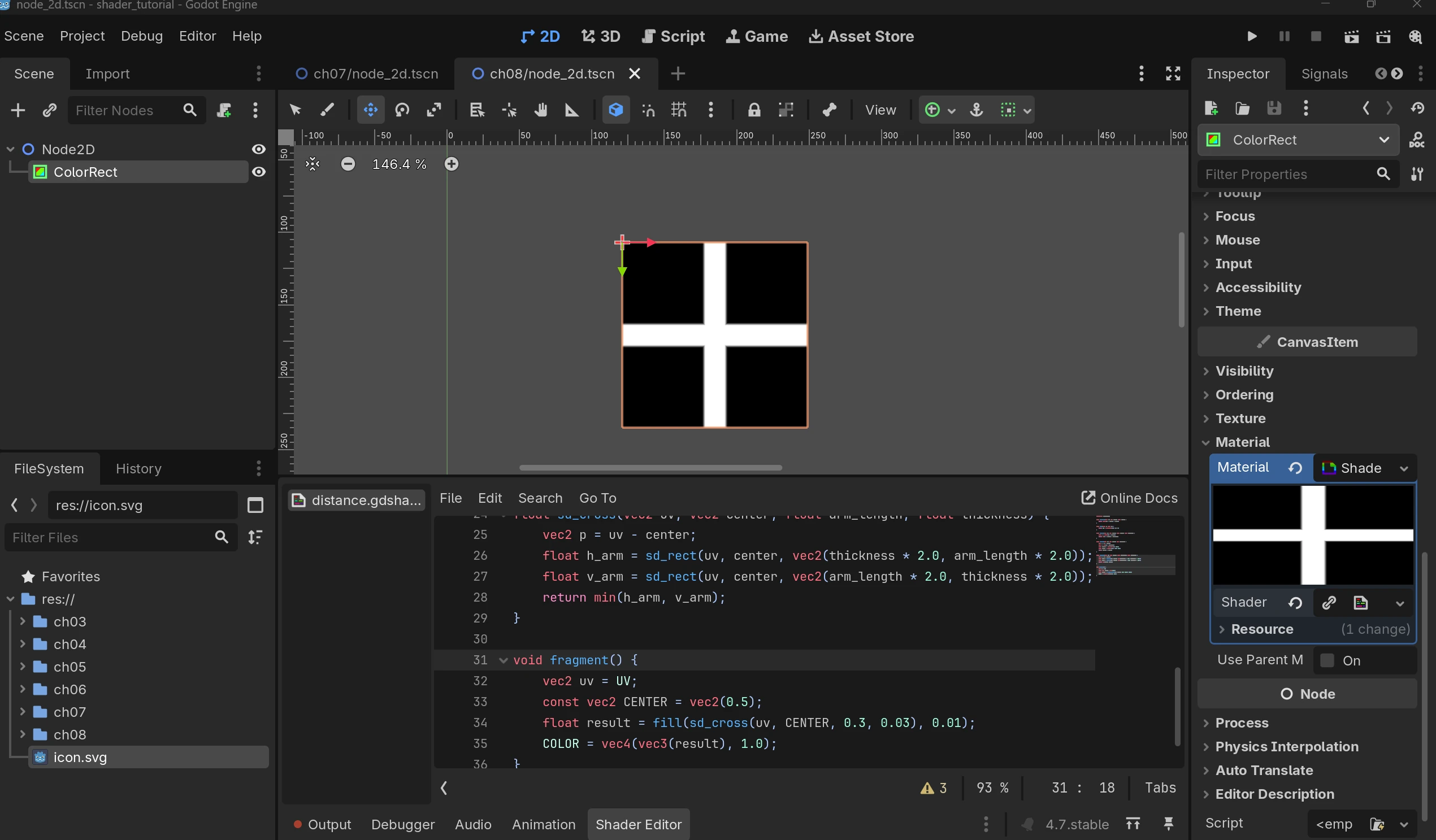1436x840 pixels.
Task: Toggle distraction-free fullscreen mode
Action: [1173, 73]
